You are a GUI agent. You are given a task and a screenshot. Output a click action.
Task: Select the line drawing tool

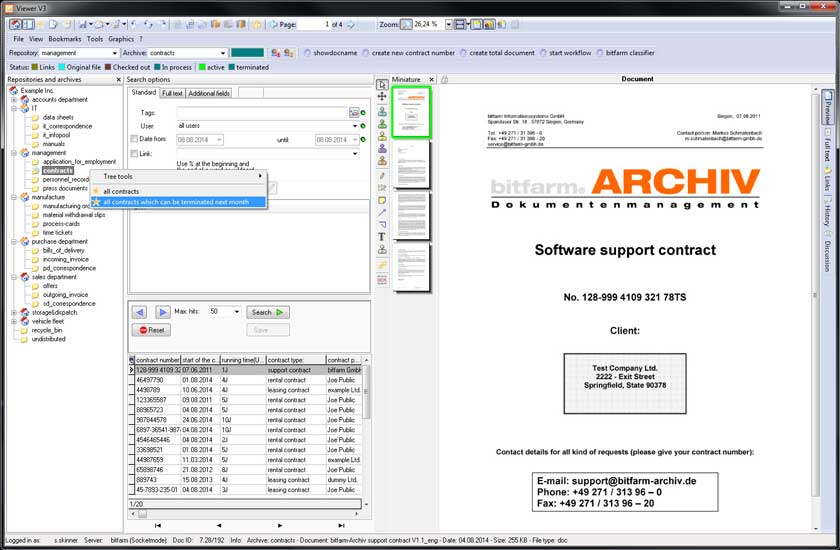click(382, 213)
